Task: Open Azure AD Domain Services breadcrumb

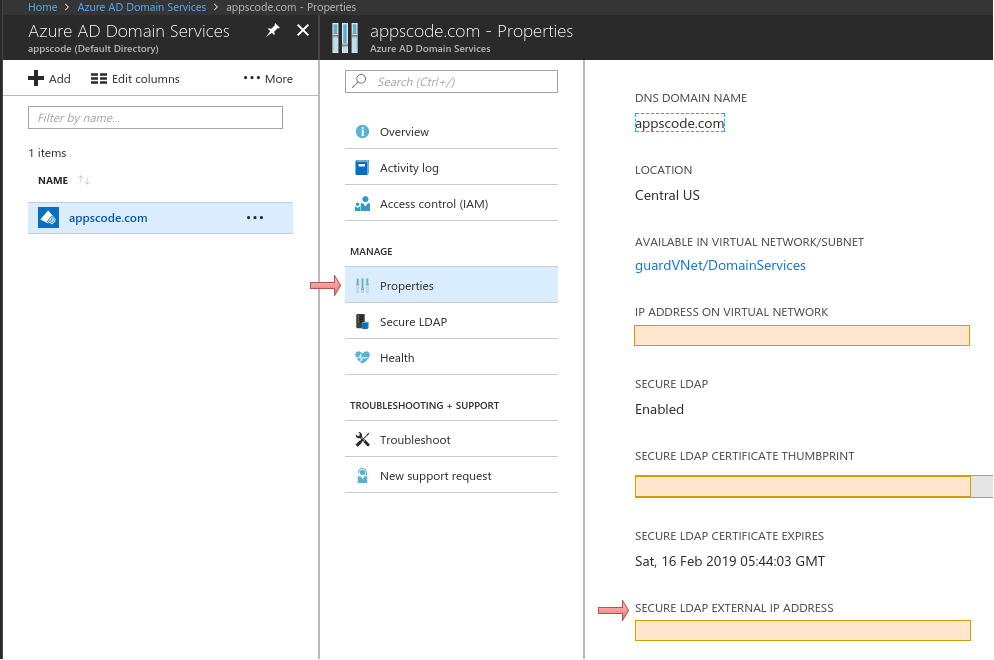Action: pos(141,7)
